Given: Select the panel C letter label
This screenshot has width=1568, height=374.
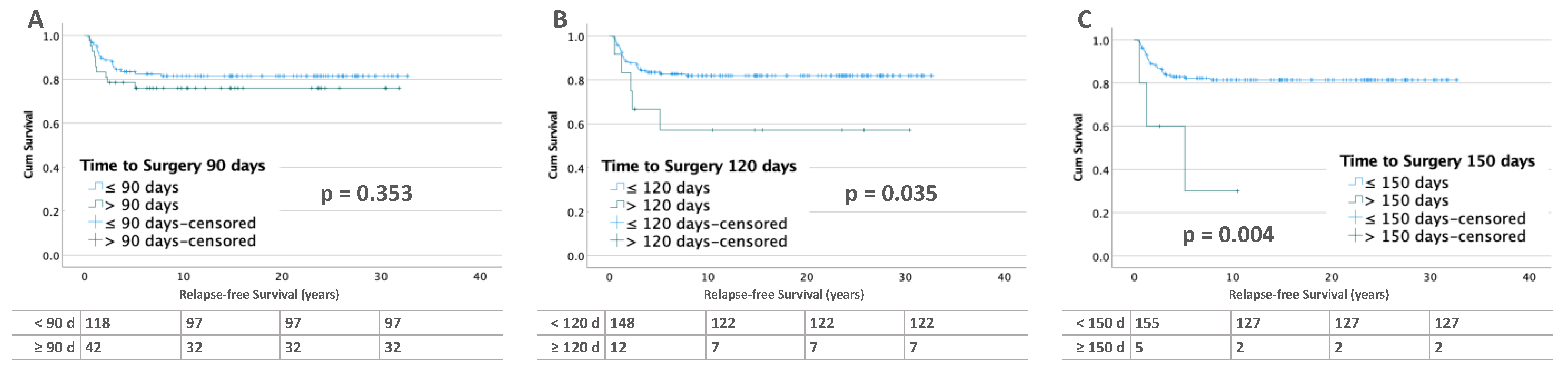Looking at the screenshot, I should coord(1084,20).
